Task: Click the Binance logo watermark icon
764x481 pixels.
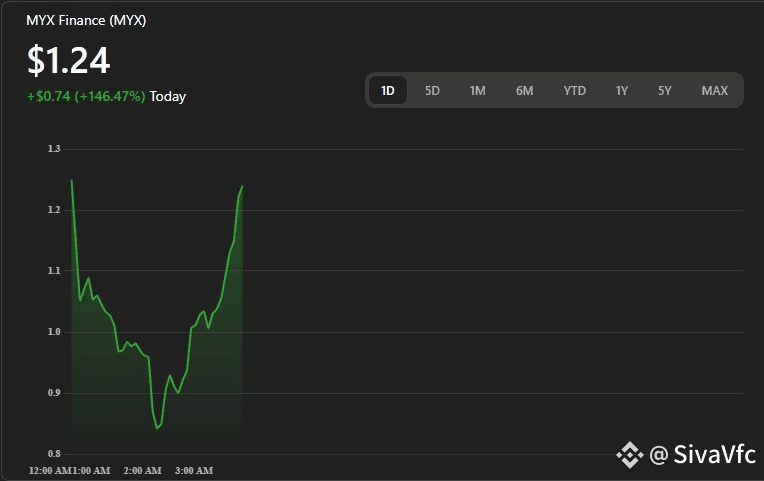Action: [x=630, y=455]
